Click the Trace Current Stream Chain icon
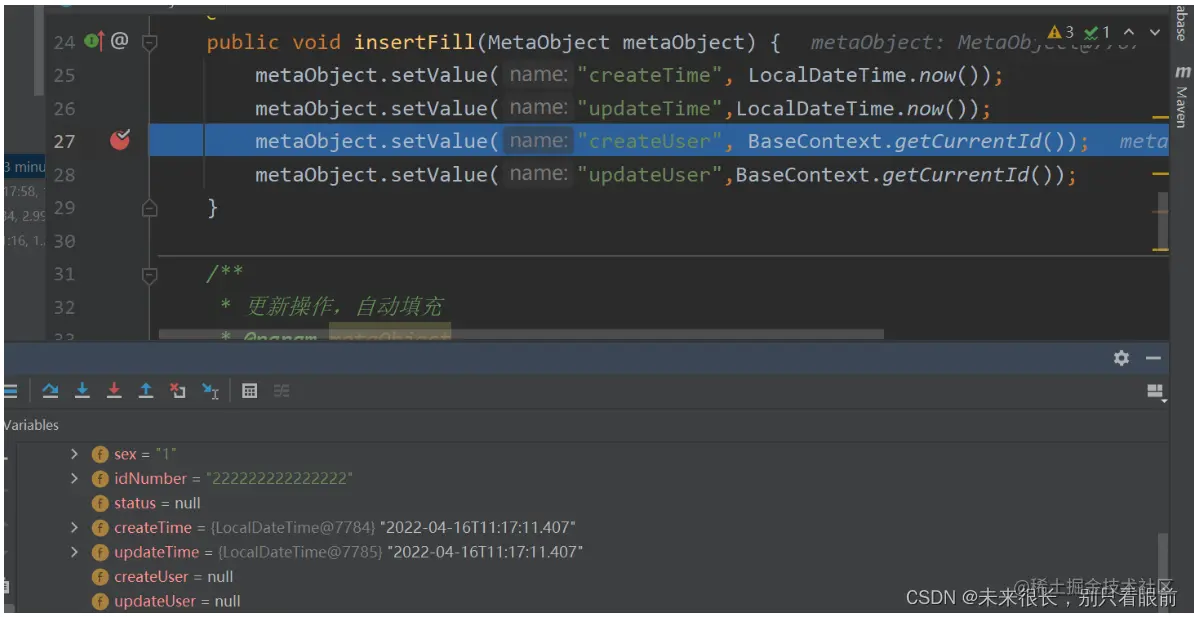 click(282, 391)
